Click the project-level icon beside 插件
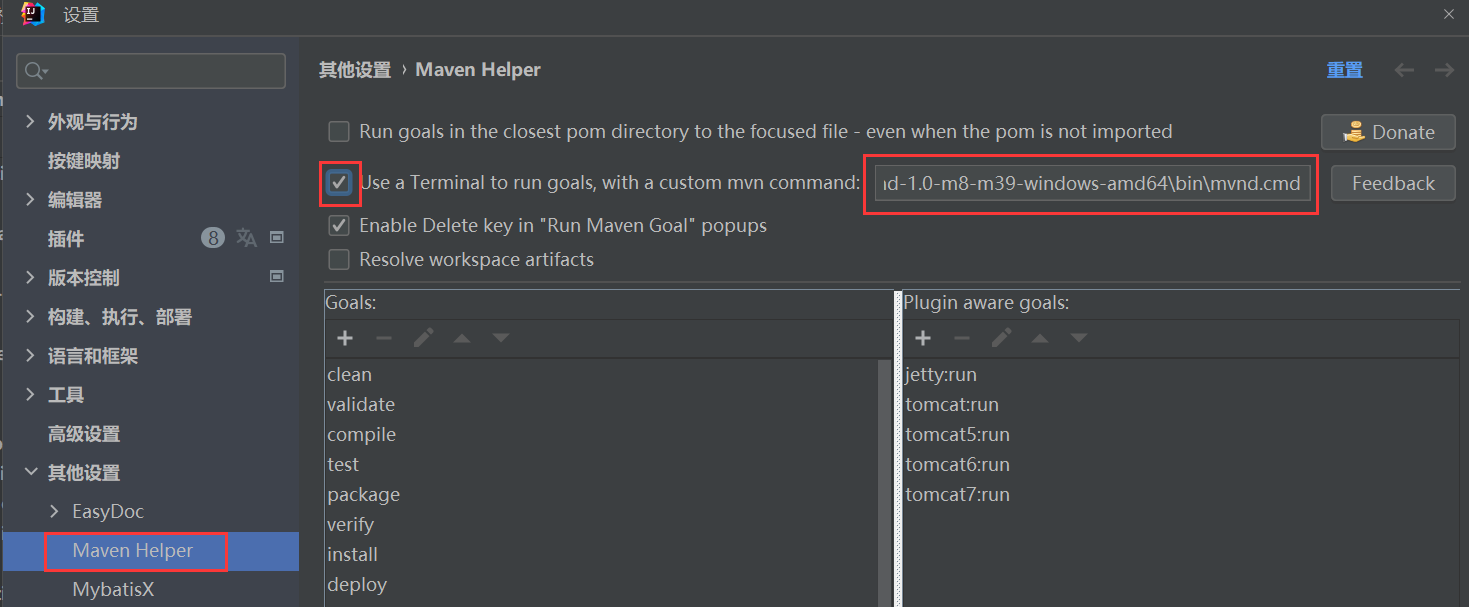 [x=277, y=237]
